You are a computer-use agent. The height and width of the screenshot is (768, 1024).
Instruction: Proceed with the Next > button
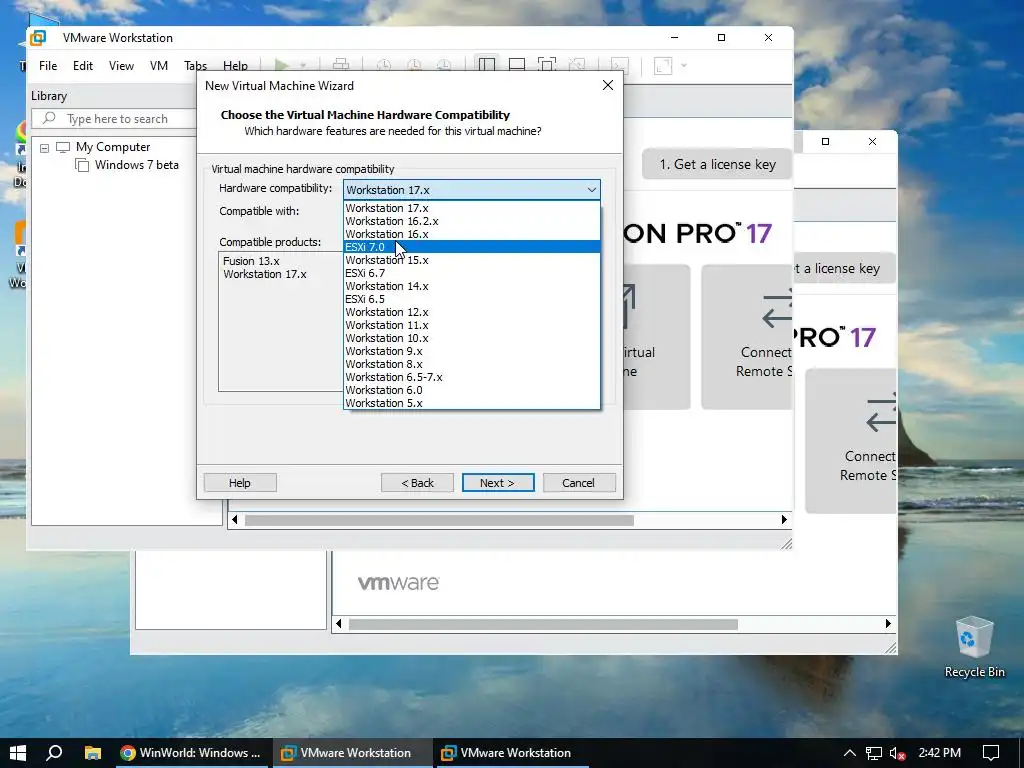point(498,483)
